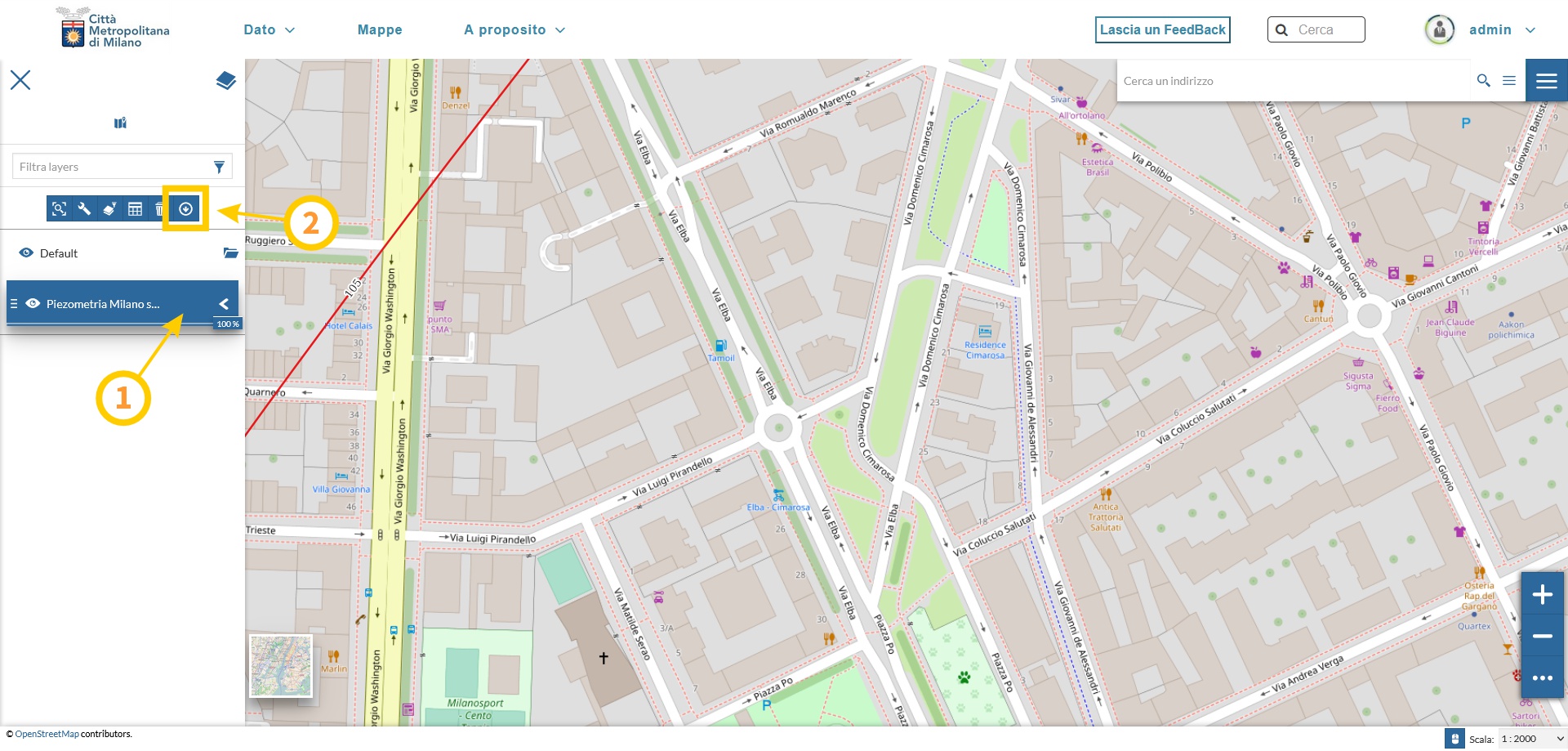The image size is (1568, 751).
Task: Expand the A proposito dropdown
Action: tap(514, 30)
